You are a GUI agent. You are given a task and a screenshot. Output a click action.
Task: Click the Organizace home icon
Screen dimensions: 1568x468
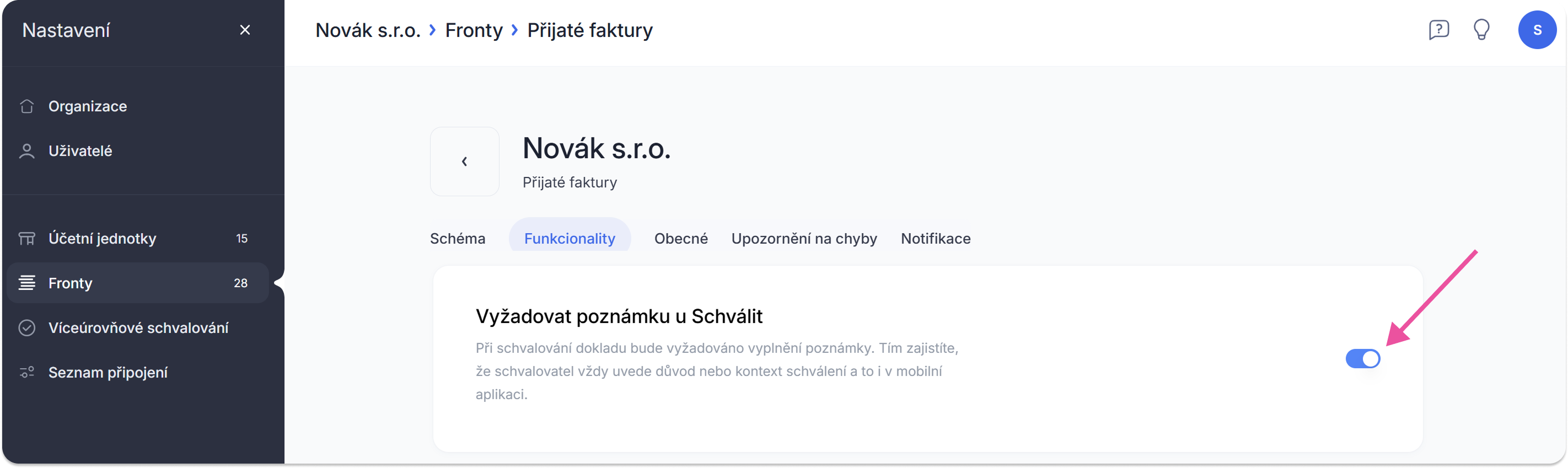27,106
